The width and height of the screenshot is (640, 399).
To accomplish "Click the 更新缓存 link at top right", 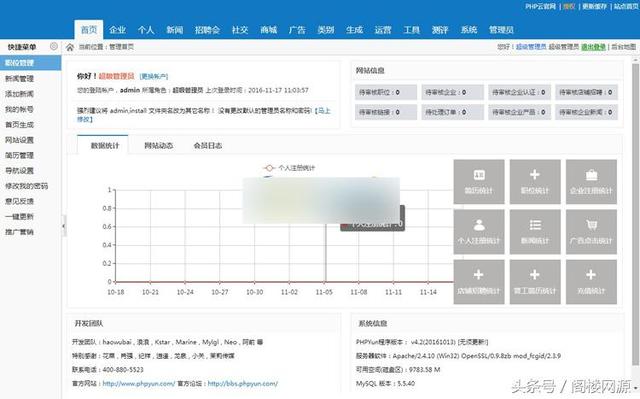I will tap(594, 7).
